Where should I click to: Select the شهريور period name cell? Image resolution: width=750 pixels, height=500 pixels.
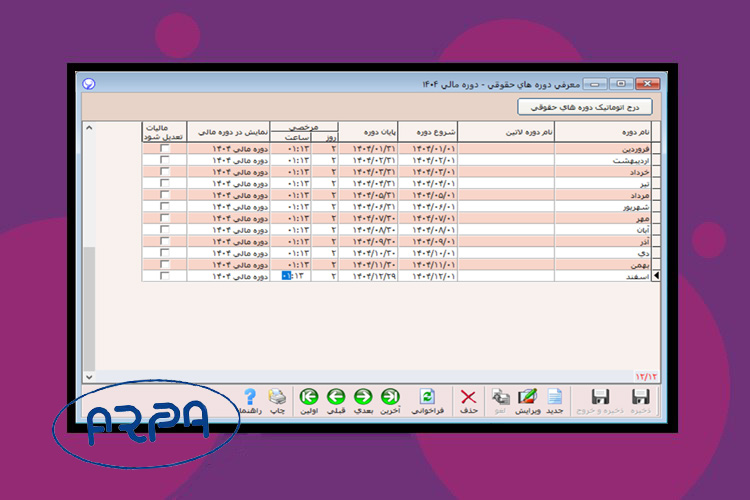(603, 206)
